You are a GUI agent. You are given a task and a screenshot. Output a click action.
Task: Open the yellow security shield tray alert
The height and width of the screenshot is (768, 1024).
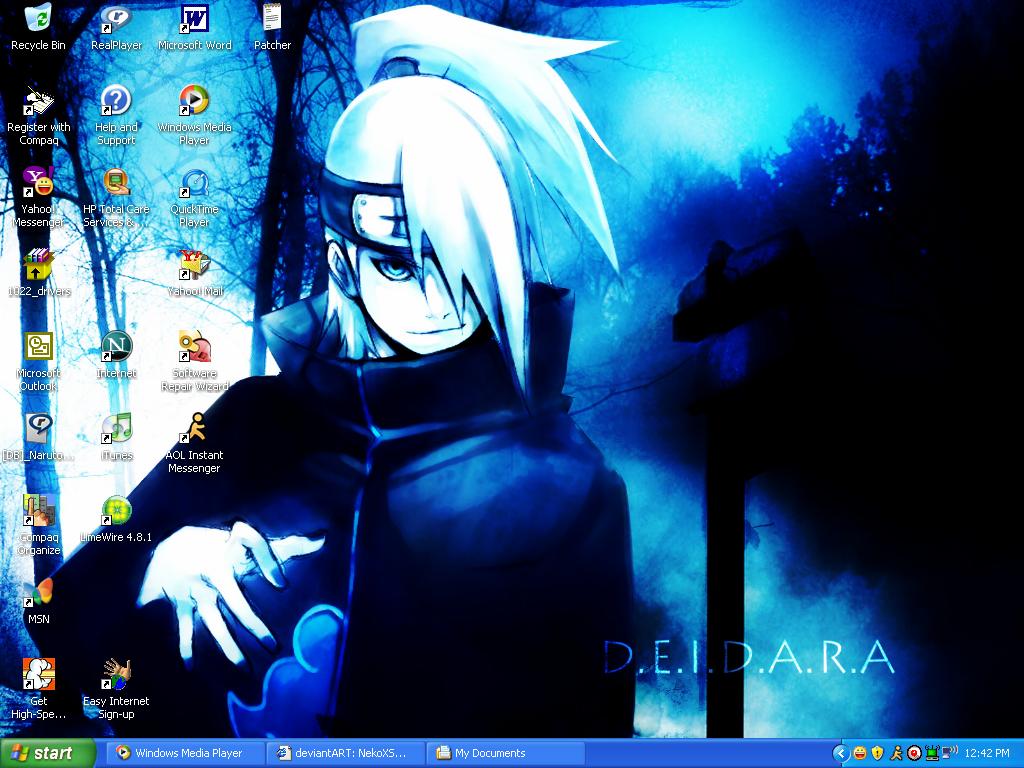tap(878, 754)
